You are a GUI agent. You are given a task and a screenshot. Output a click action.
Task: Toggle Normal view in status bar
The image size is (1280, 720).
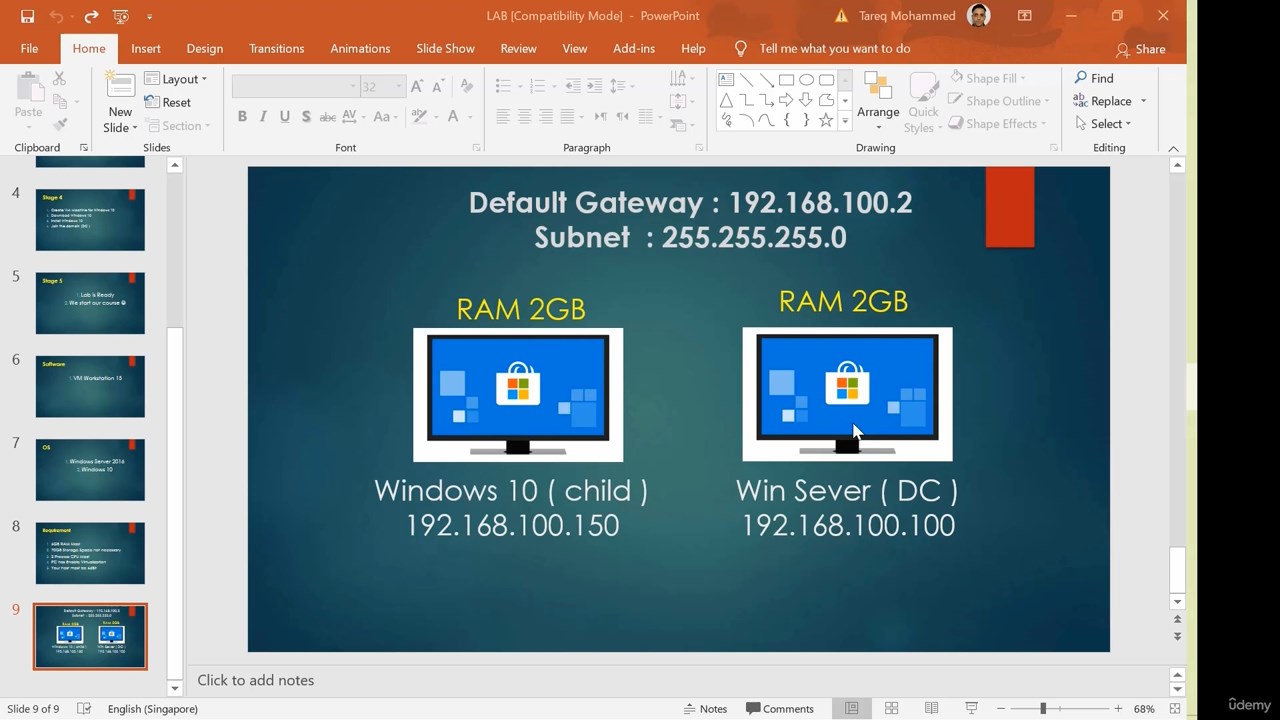point(851,708)
